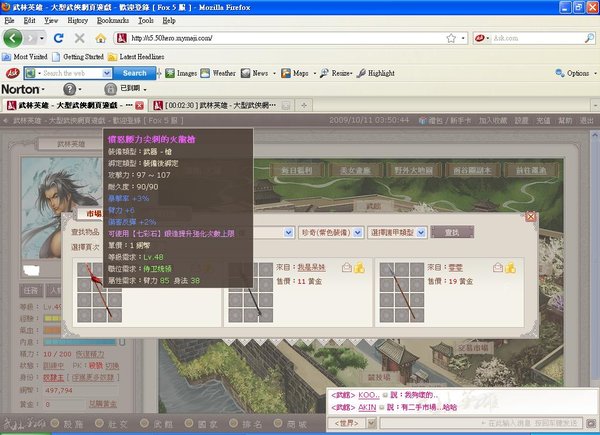Open Firefox home page icon

click(x=101, y=38)
